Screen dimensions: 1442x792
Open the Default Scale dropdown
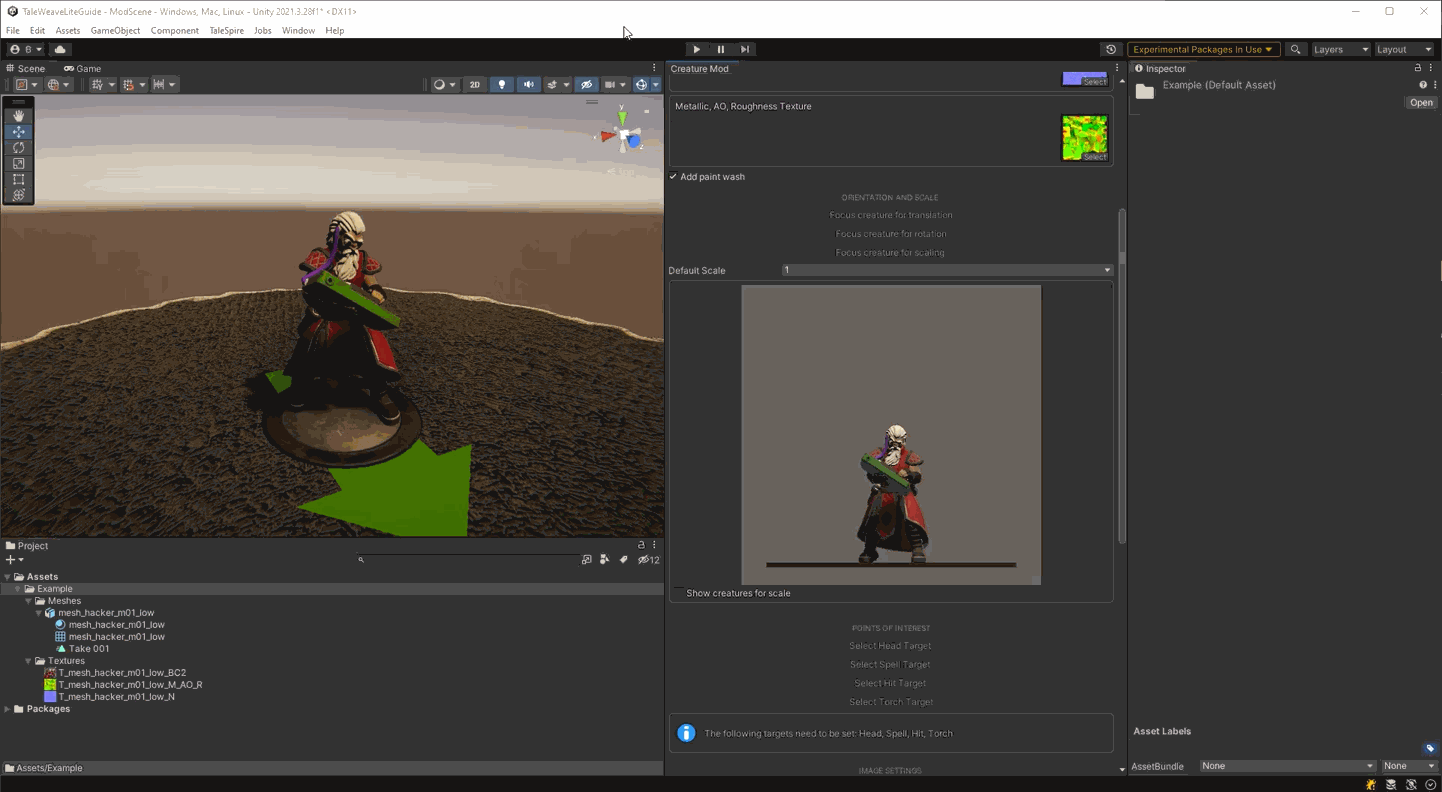pos(946,270)
